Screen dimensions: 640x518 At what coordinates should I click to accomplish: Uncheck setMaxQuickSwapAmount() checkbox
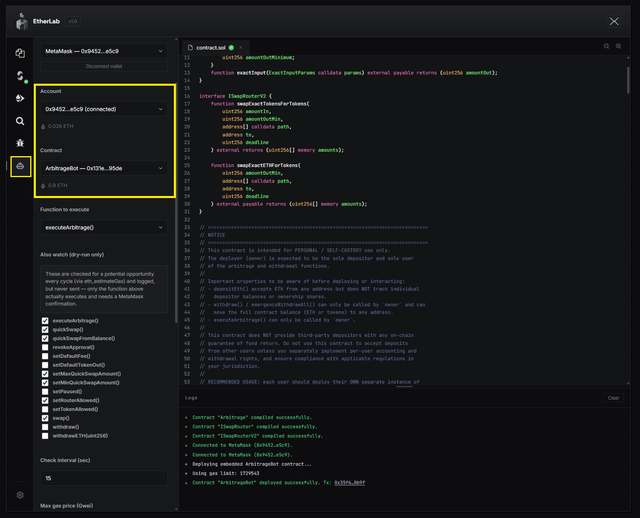45,374
